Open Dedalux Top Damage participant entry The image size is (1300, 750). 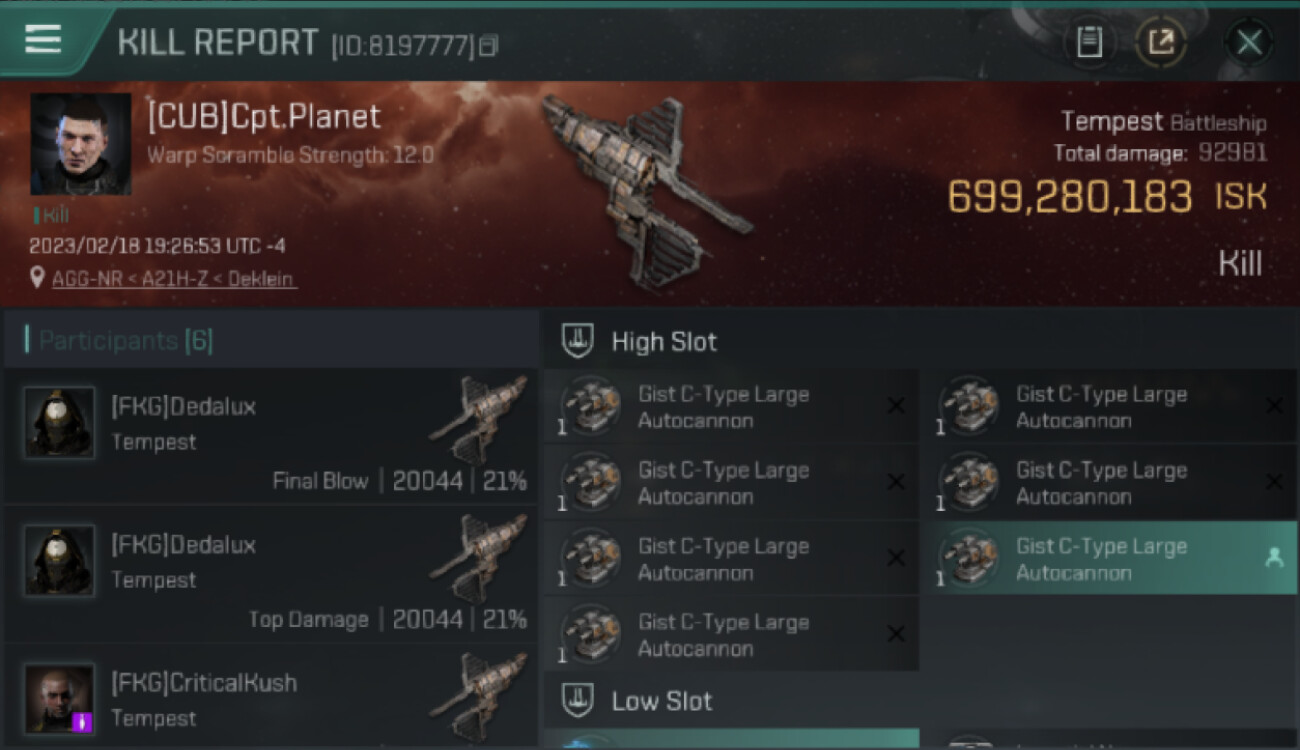(x=271, y=574)
